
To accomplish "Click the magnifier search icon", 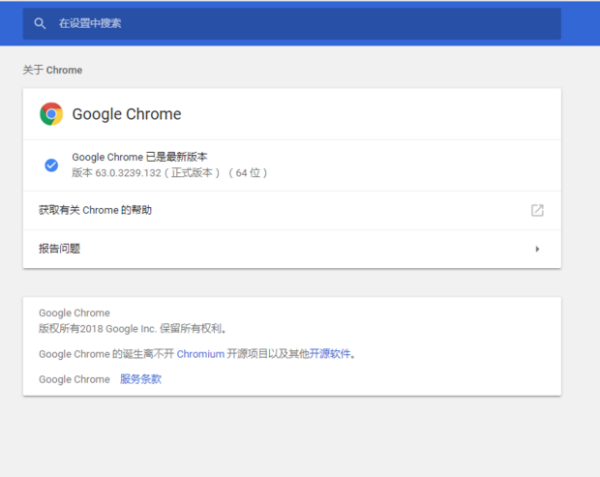I will coord(40,23).
